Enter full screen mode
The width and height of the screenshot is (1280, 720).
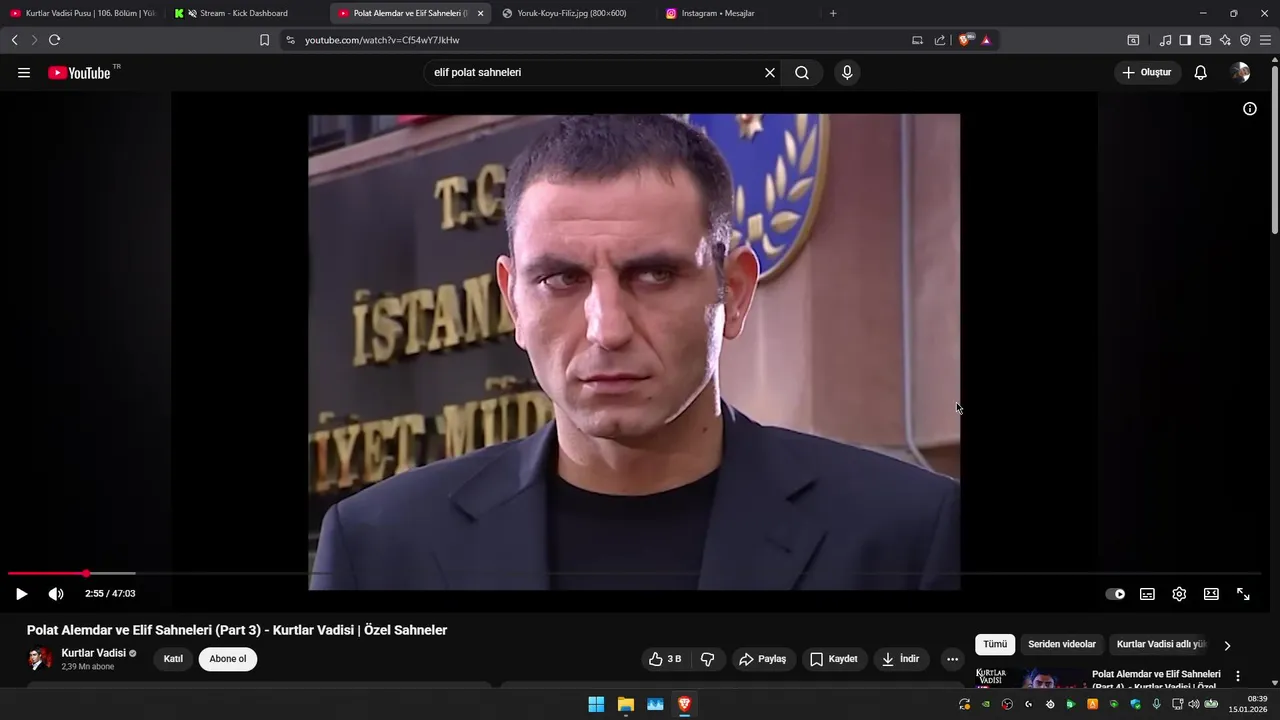pos(1243,594)
